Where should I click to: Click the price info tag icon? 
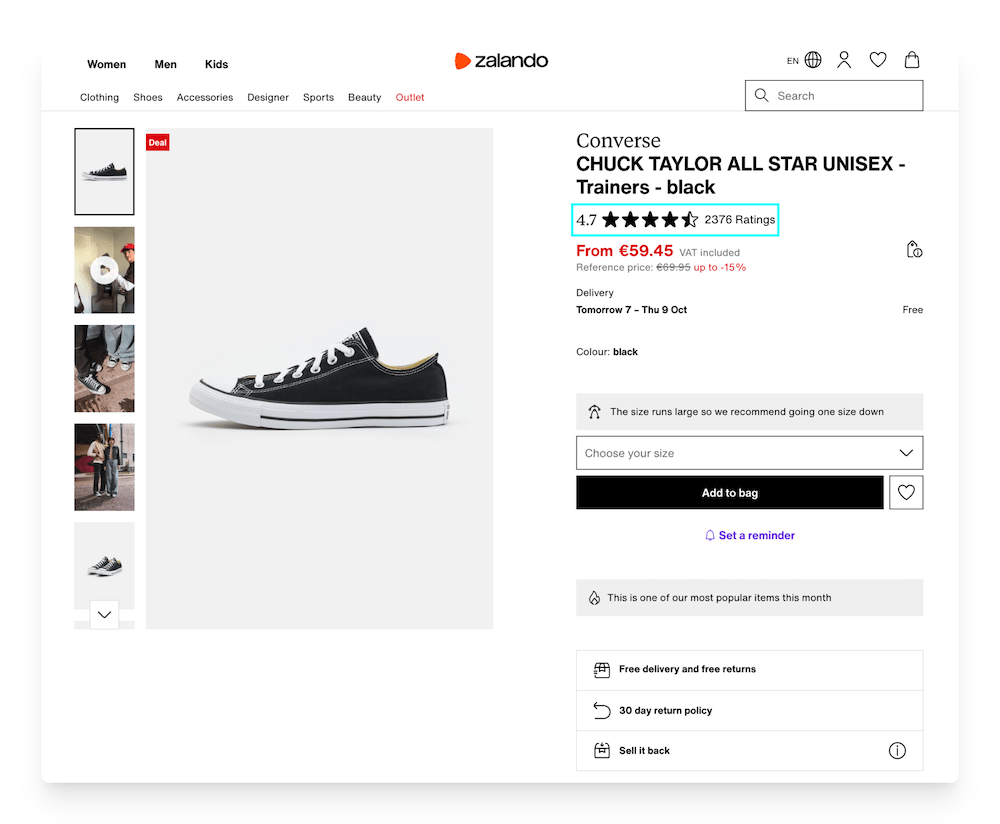click(x=913, y=250)
